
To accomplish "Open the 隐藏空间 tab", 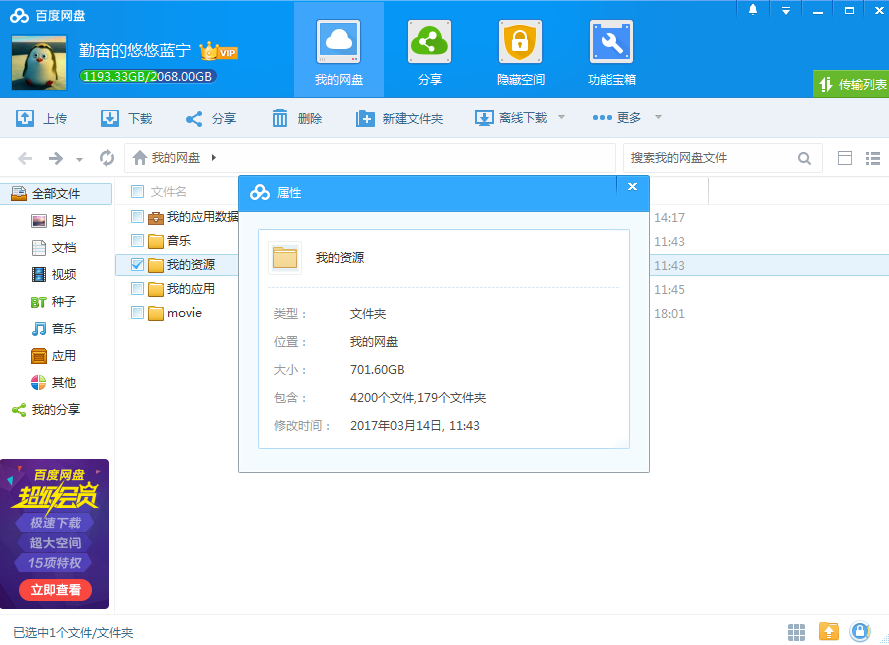I will click(520, 52).
